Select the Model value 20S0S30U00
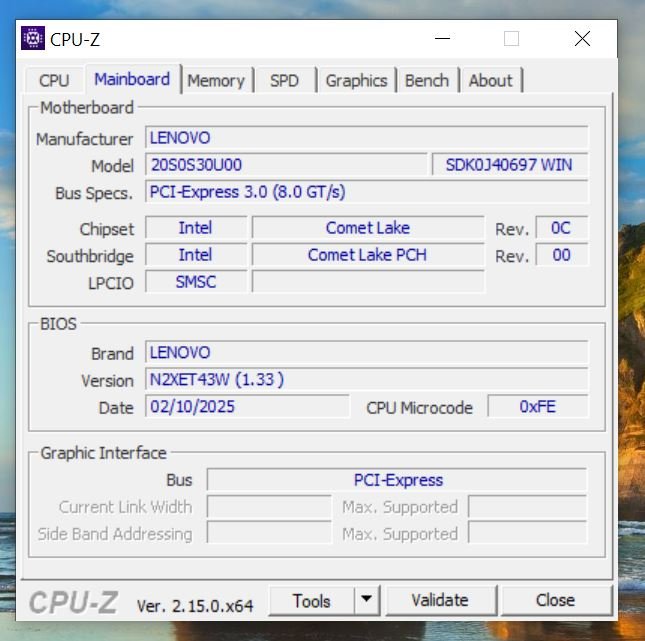 pos(286,165)
